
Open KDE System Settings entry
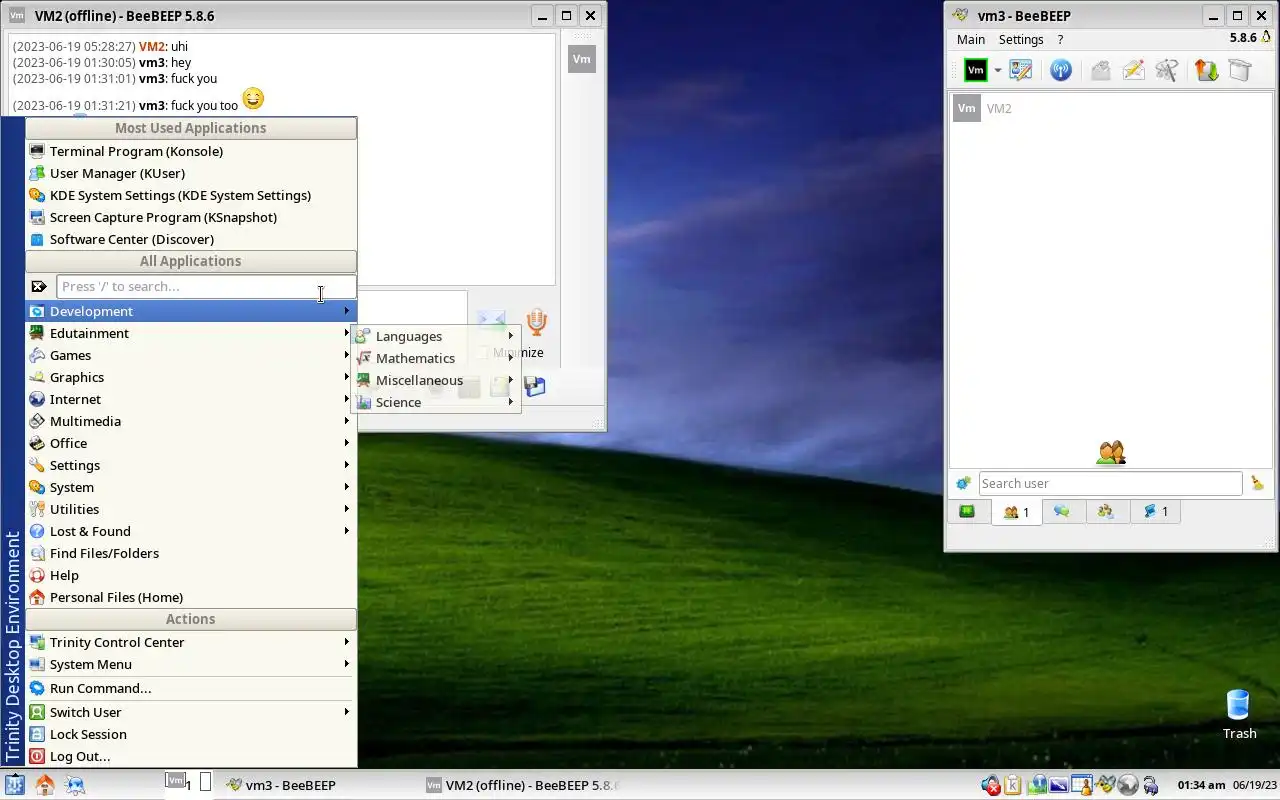tap(191, 195)
